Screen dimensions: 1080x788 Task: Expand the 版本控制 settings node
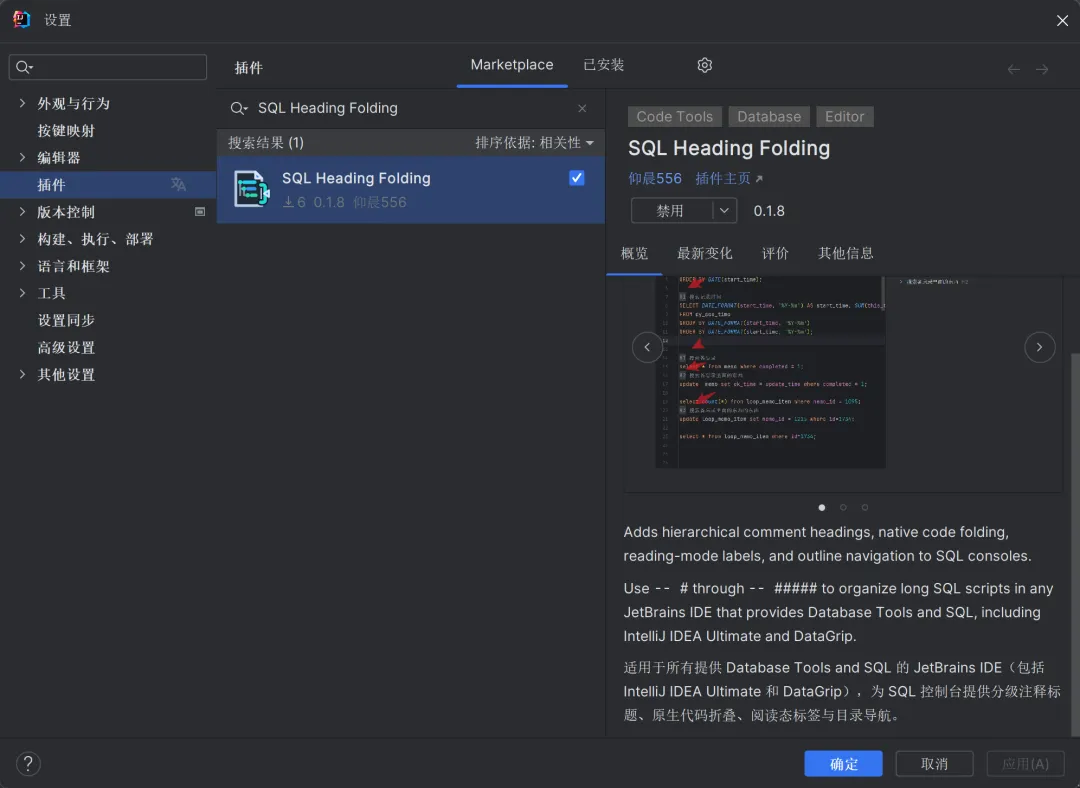click(x=22, y=211)
